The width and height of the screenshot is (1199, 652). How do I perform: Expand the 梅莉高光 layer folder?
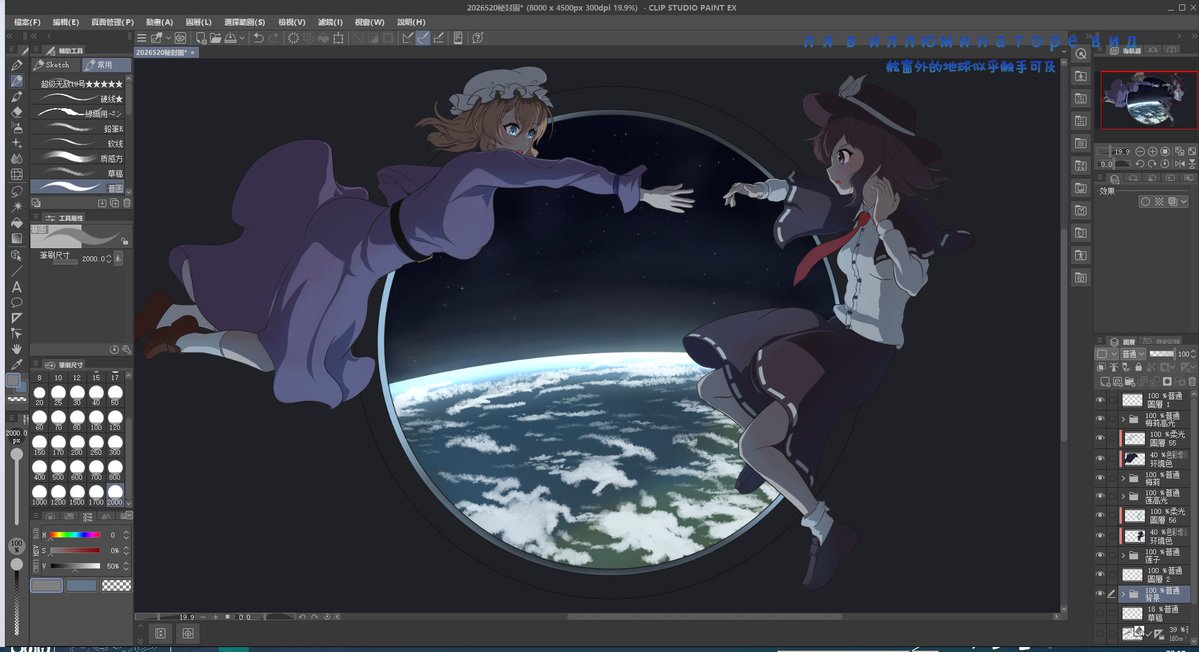(x=1123, y=419)
